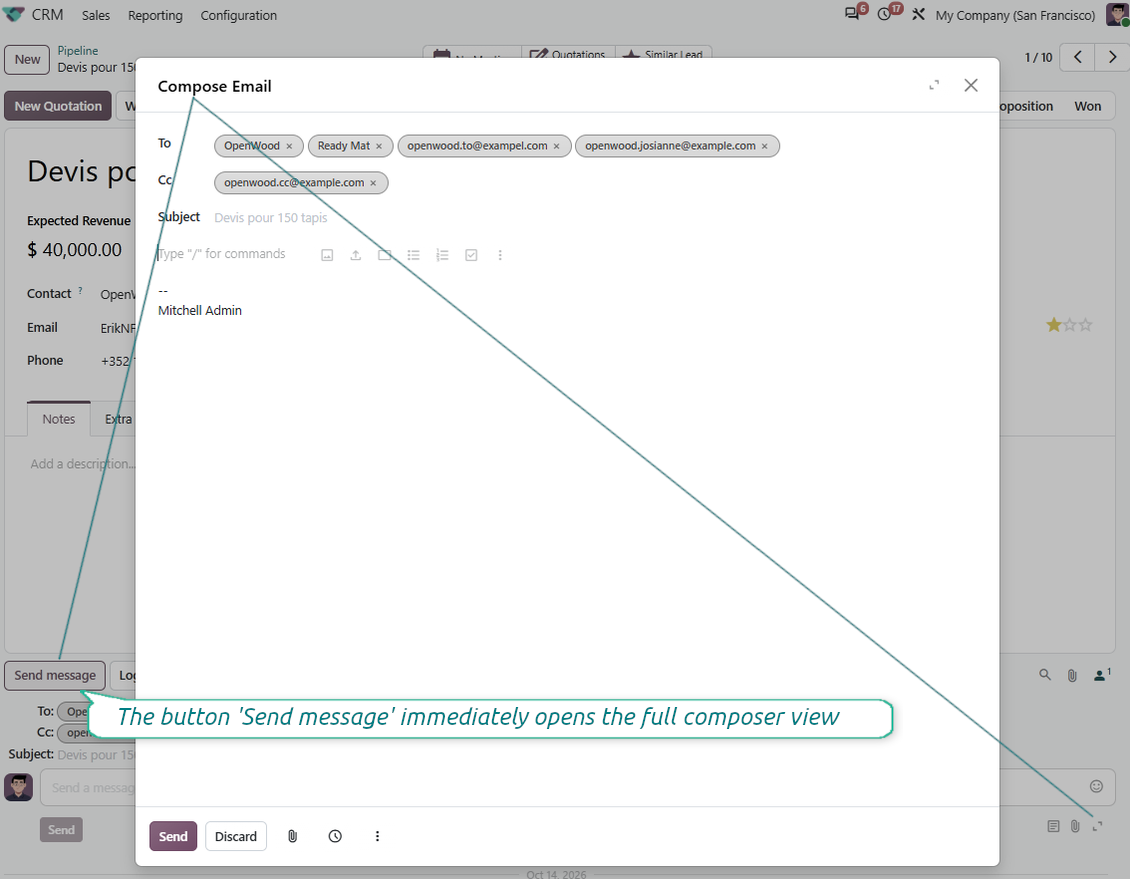Open the activities clock icon

pos(885,14)
